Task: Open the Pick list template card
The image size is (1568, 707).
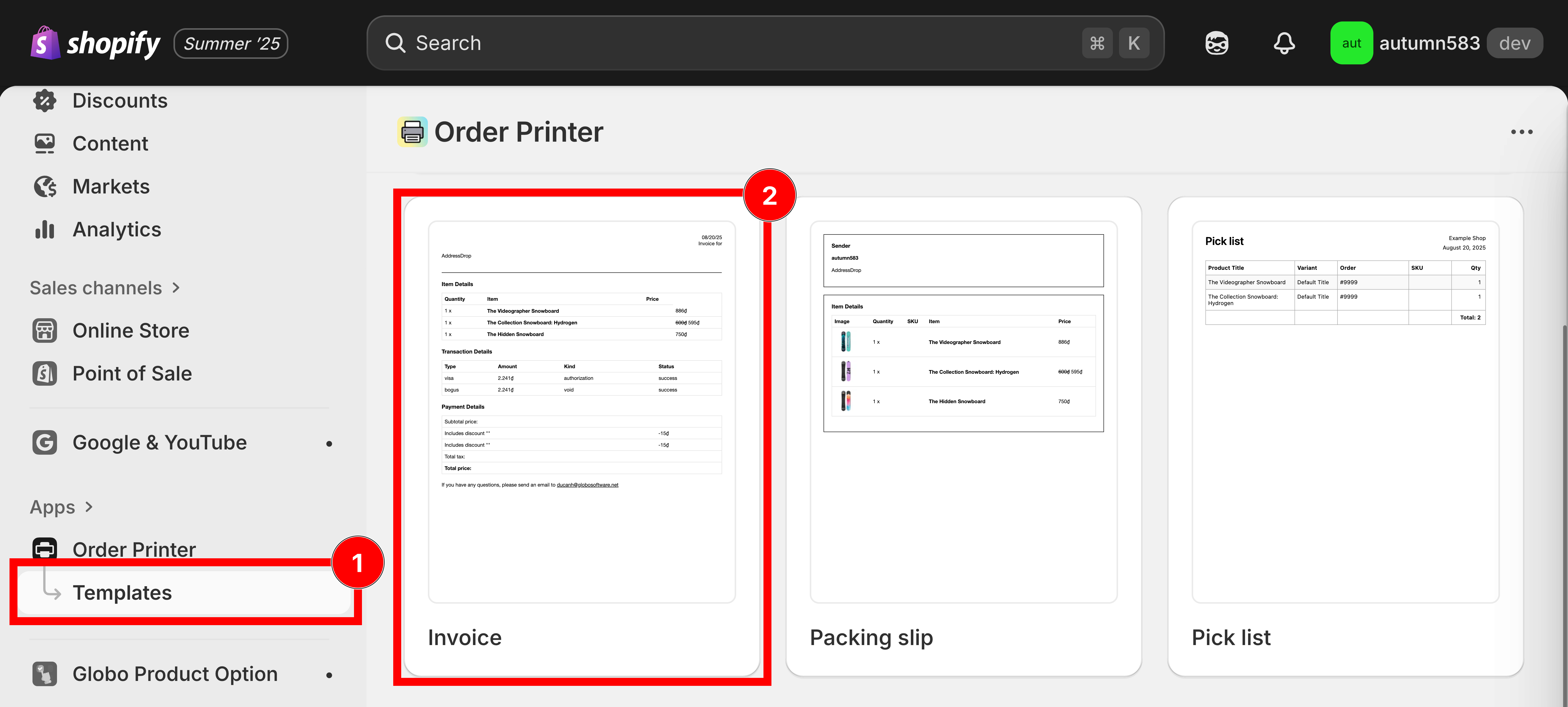Action: [x=1345, y=436]
